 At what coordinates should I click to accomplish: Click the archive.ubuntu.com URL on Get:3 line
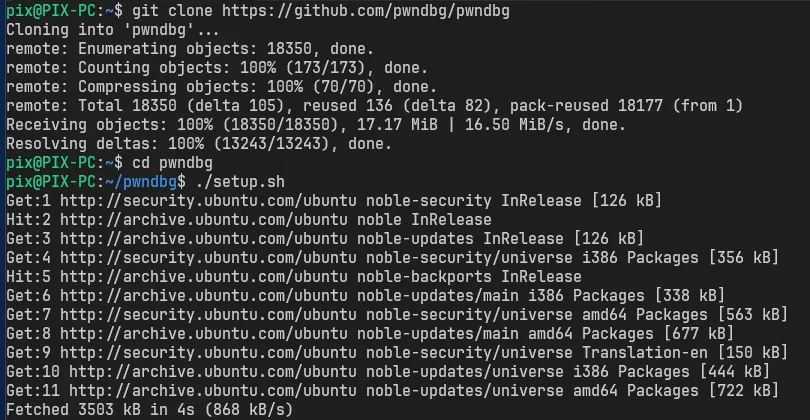pos(204,239)
